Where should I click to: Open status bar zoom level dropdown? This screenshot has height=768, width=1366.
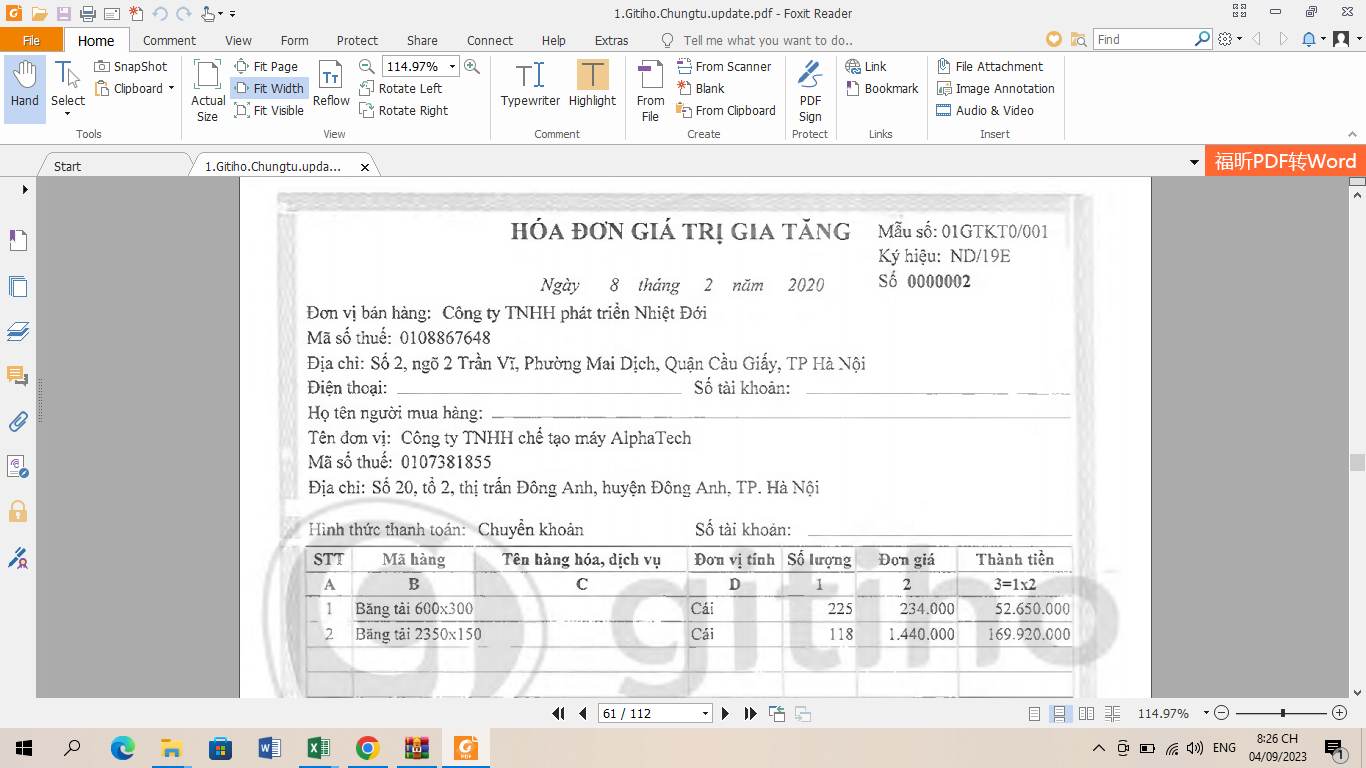pos(1207,713)
